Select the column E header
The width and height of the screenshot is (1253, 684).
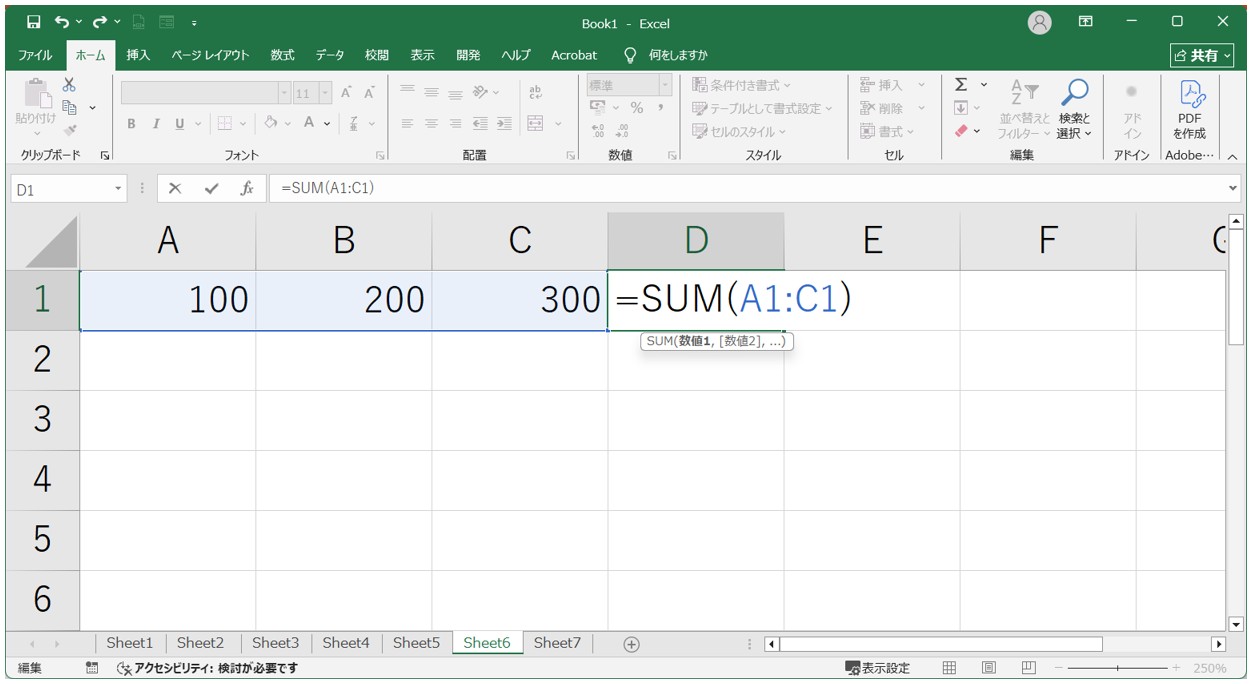872,241
